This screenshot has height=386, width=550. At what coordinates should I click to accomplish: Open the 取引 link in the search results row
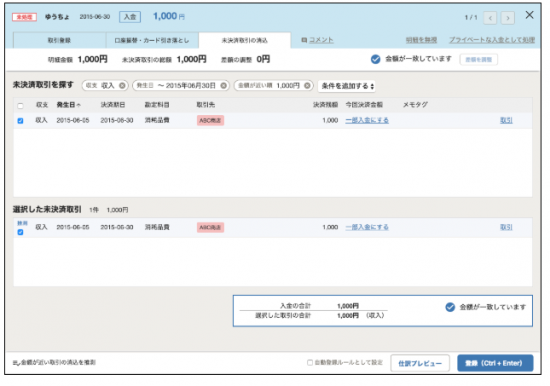(x=506, y=120)
